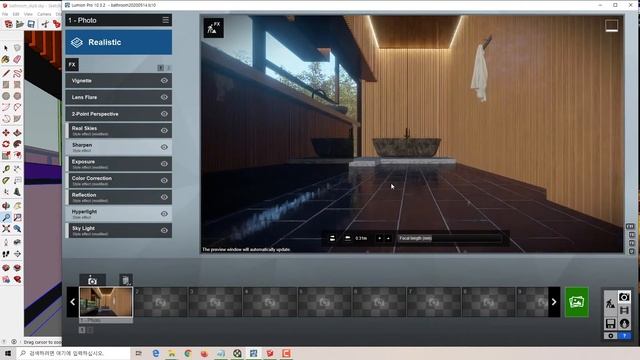Click the Windows taskbar search box
The width and height of the screenshot is (640, 360).
[73, 353]
